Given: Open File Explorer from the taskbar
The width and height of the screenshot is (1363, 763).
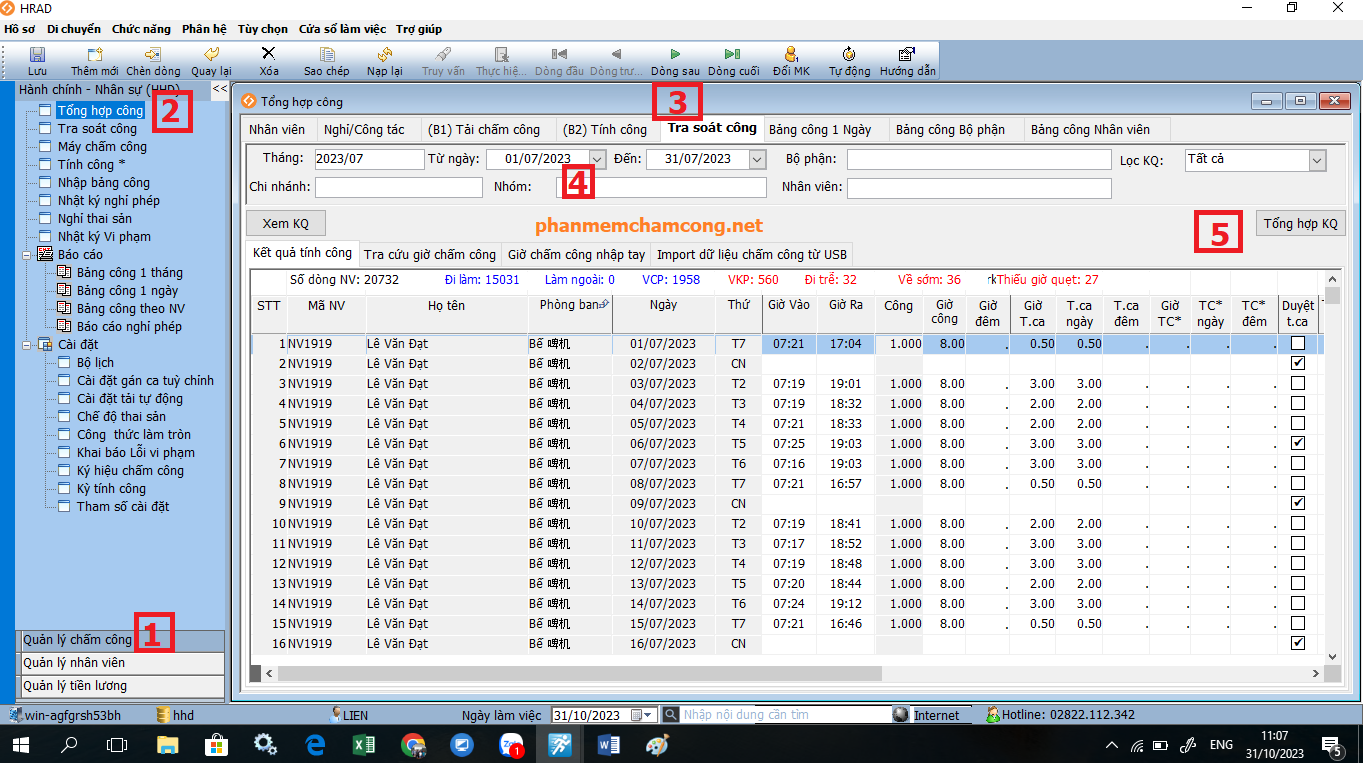Looking at the screenshot, I should click(167, 745).
